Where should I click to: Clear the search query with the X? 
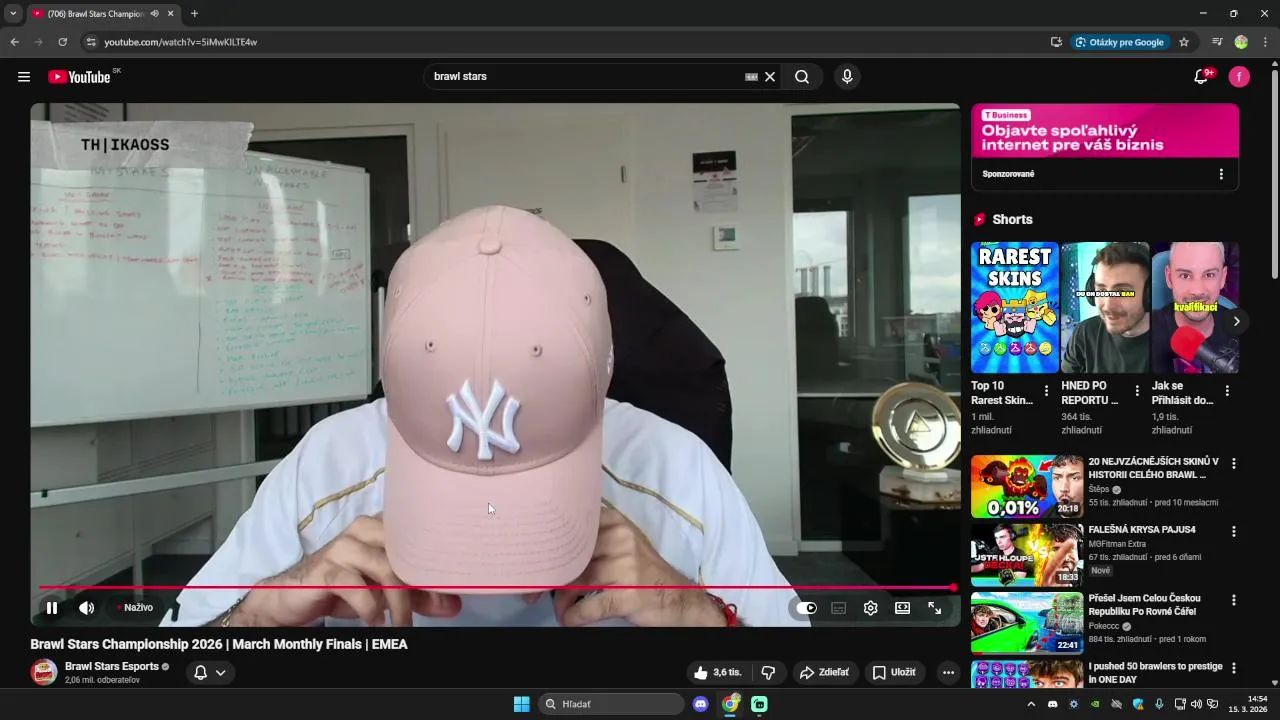[770, 77]
